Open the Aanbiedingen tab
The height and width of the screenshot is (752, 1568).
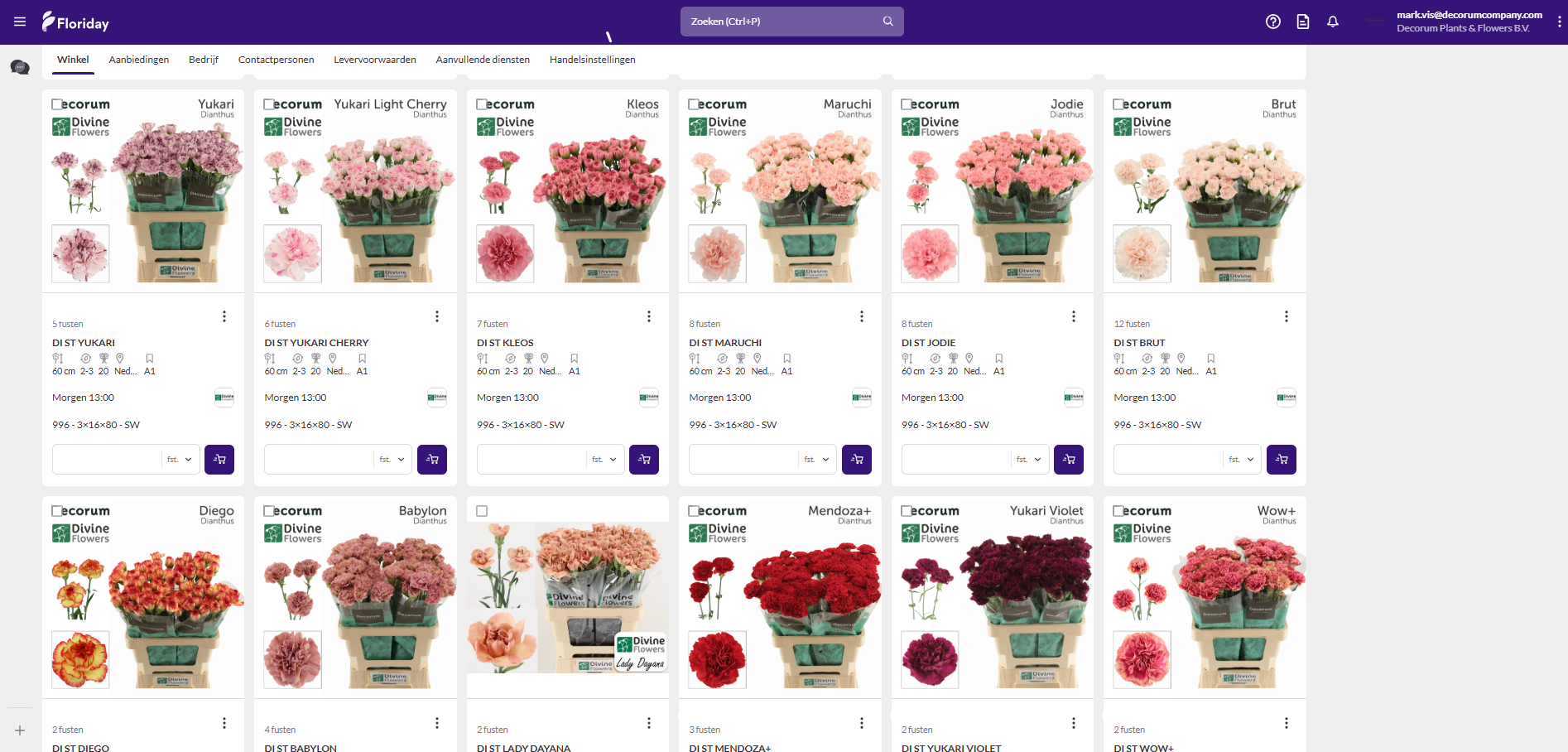(x=139, y=60)
